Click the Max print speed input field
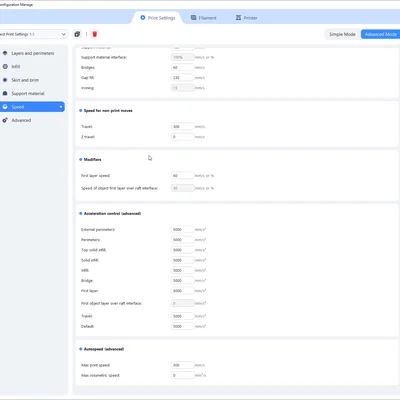Image resolution: width=400 pixels, height=400 pixels. 182,365
